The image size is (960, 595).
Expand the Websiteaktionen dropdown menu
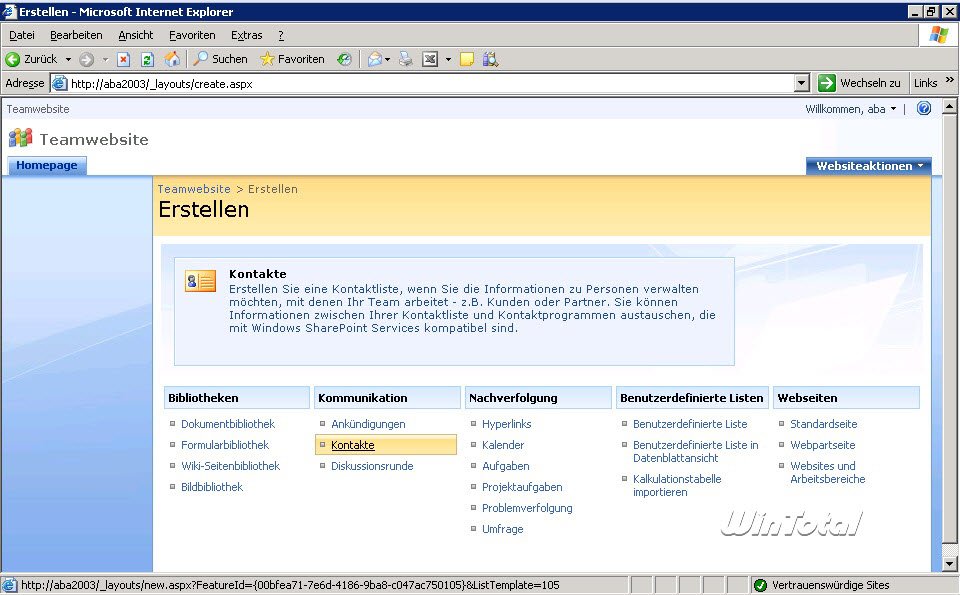[x=868, y=166]
